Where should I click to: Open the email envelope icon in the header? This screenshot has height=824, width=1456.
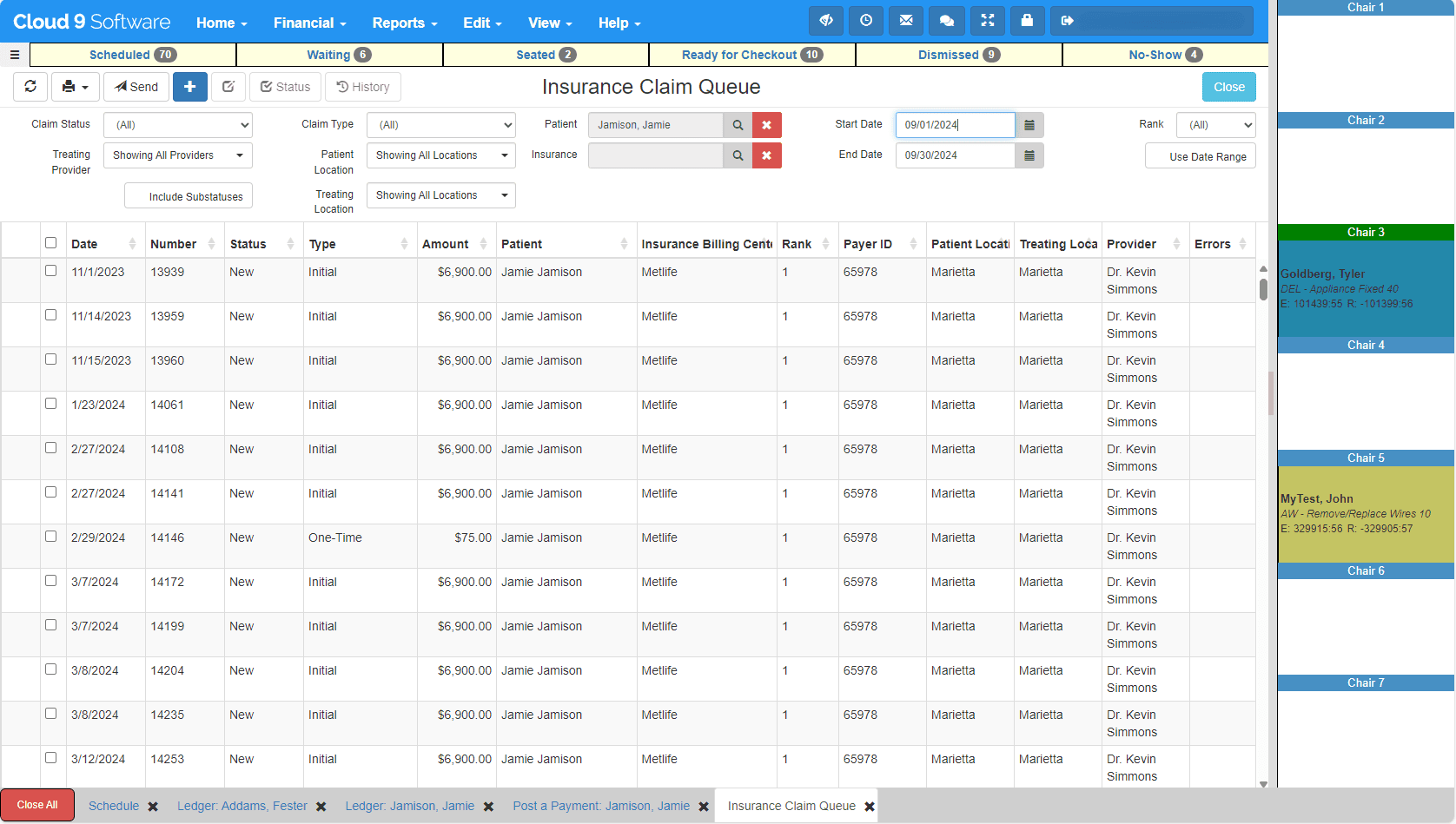pyautogui.click(x=906, y=20)
